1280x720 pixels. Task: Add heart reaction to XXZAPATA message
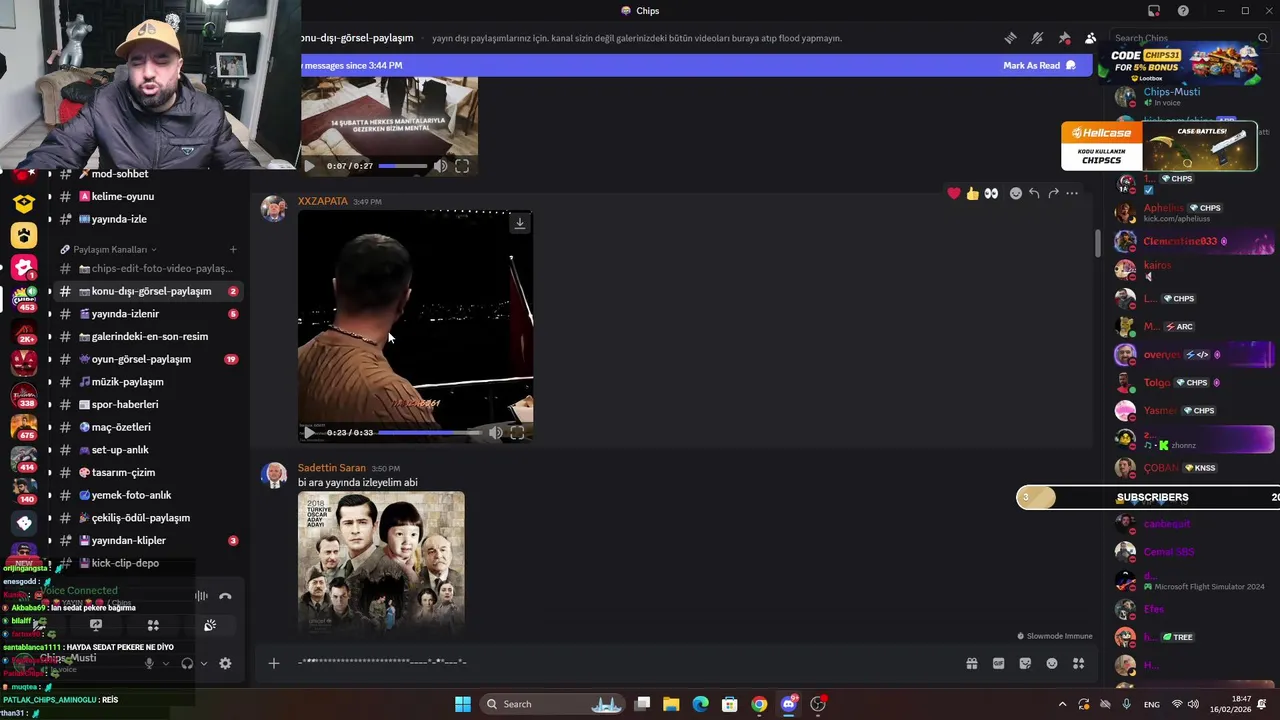(954, 193)
